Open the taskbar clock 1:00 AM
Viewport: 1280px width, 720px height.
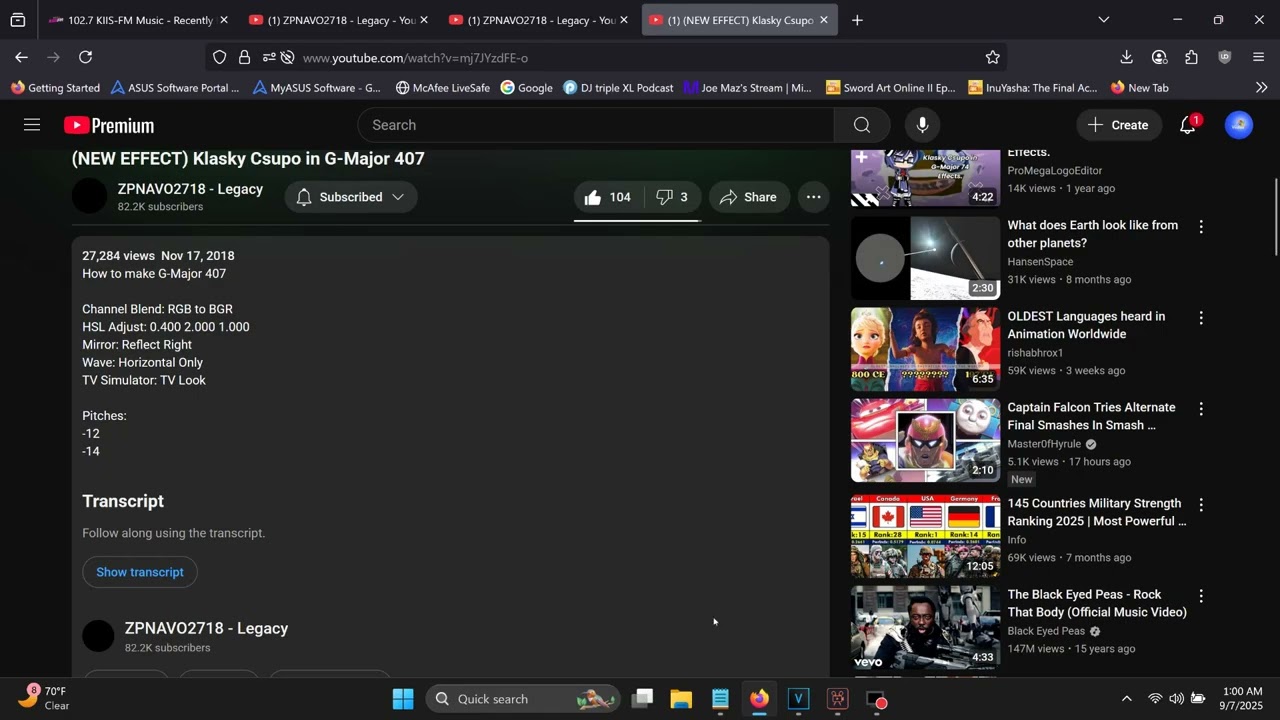1242,699
